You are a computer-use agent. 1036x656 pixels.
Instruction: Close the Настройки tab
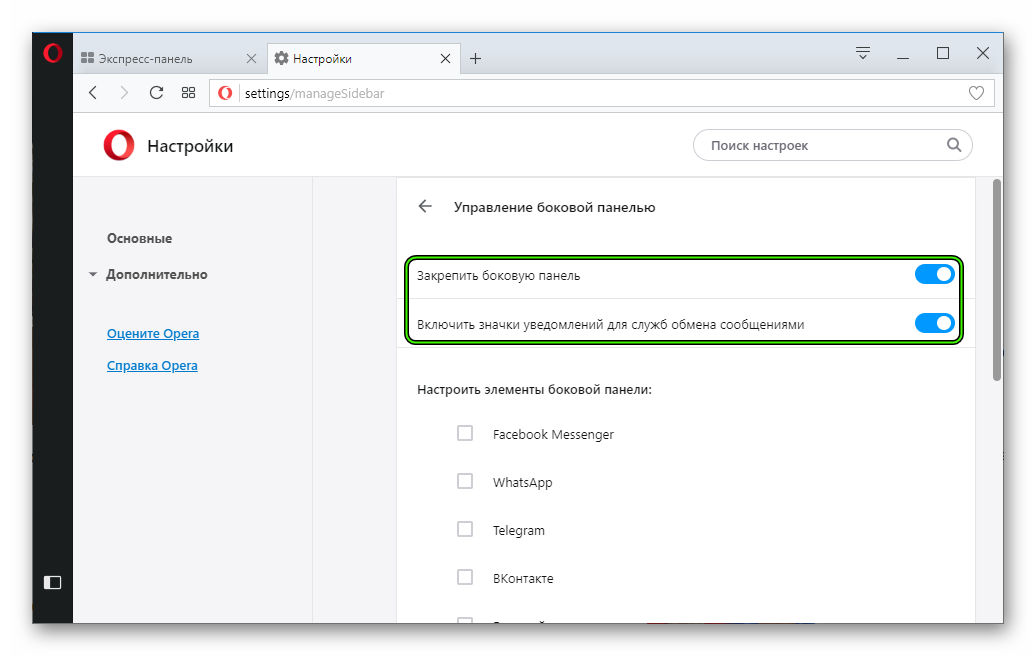click(x=445, y=59)
